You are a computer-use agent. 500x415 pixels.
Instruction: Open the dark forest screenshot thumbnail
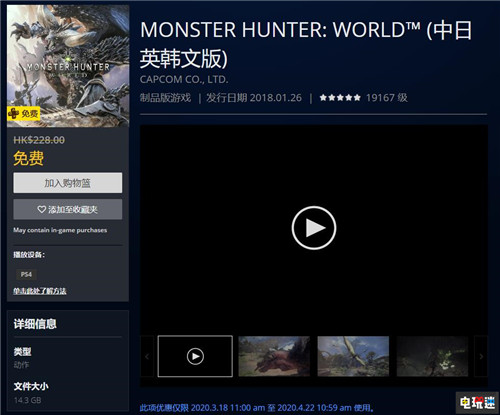pyautogui.click(x=432, y=356)
